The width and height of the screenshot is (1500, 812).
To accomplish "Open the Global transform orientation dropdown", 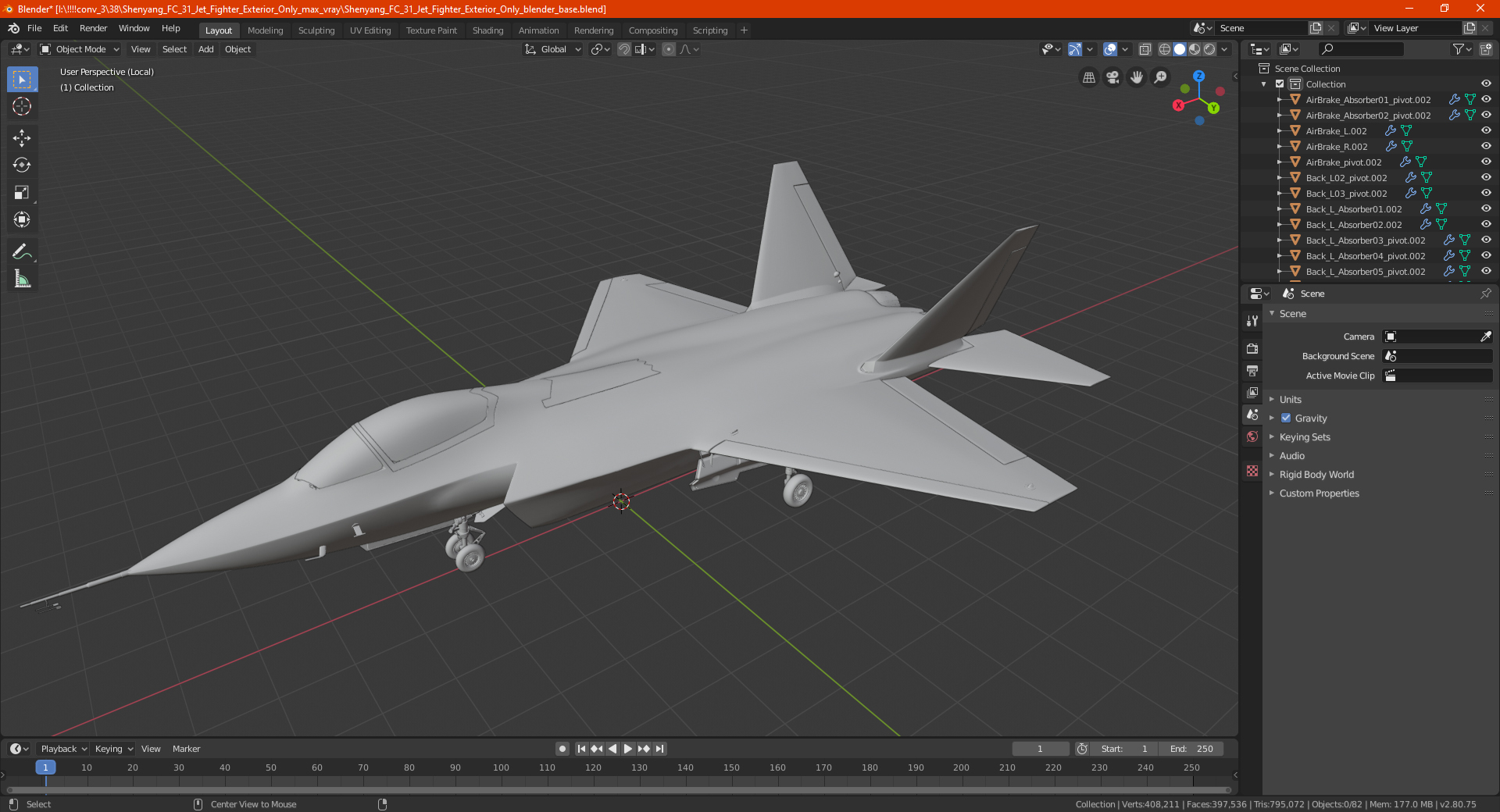I will (x=553, y=49).
